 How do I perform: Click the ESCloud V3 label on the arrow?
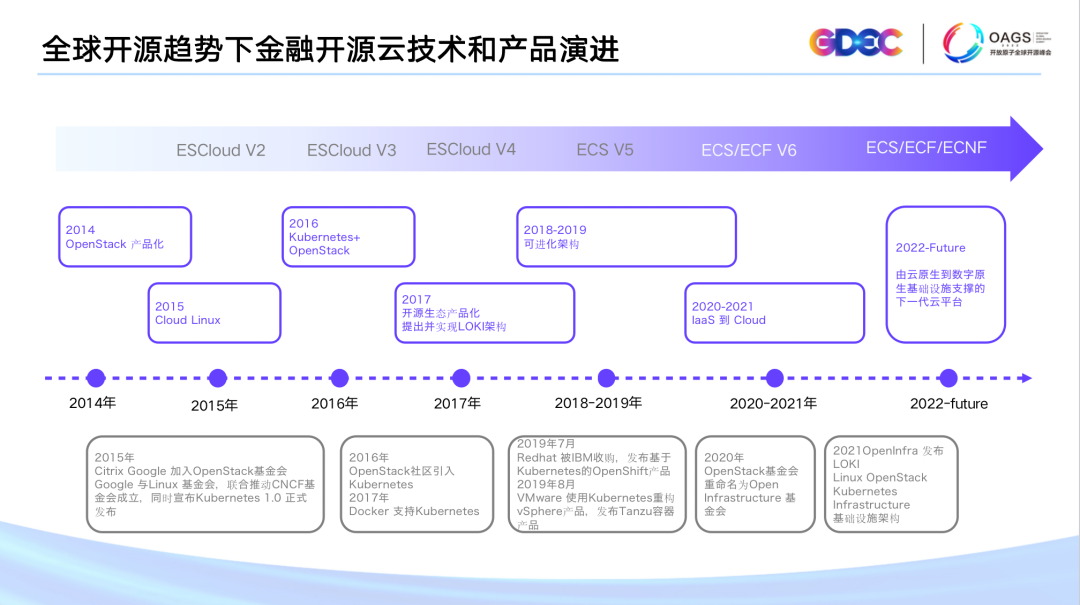pos(351,150)
